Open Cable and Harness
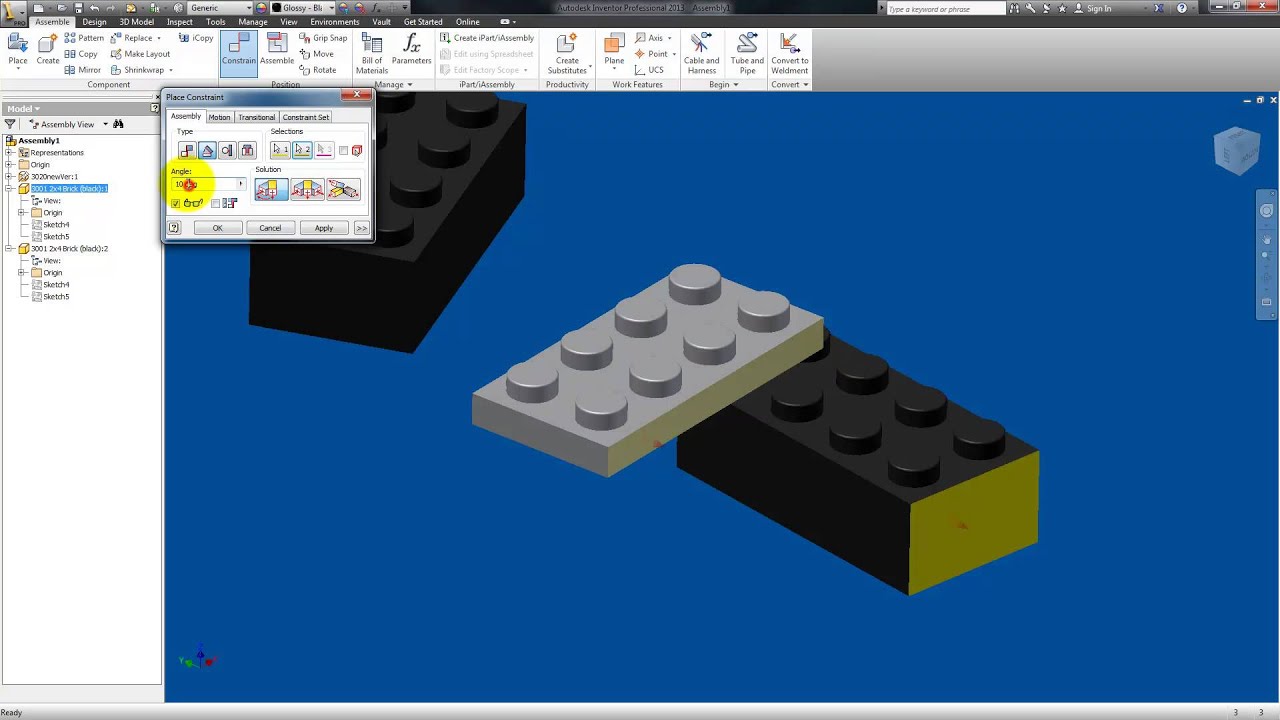This screenshot has height=720, width=1280. [701, 54]
